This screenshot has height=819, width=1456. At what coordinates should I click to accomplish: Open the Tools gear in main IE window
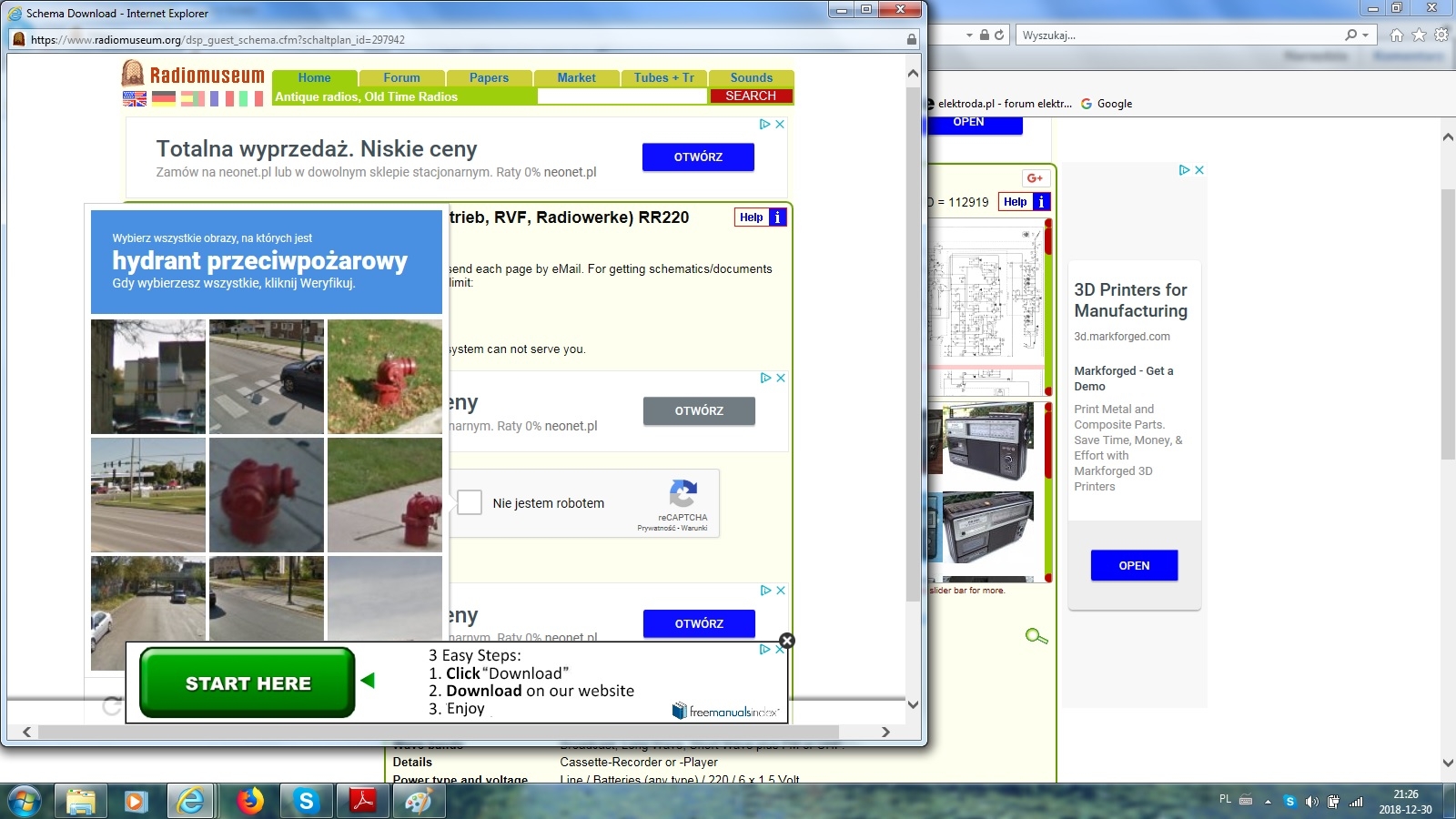(1441, 35)
